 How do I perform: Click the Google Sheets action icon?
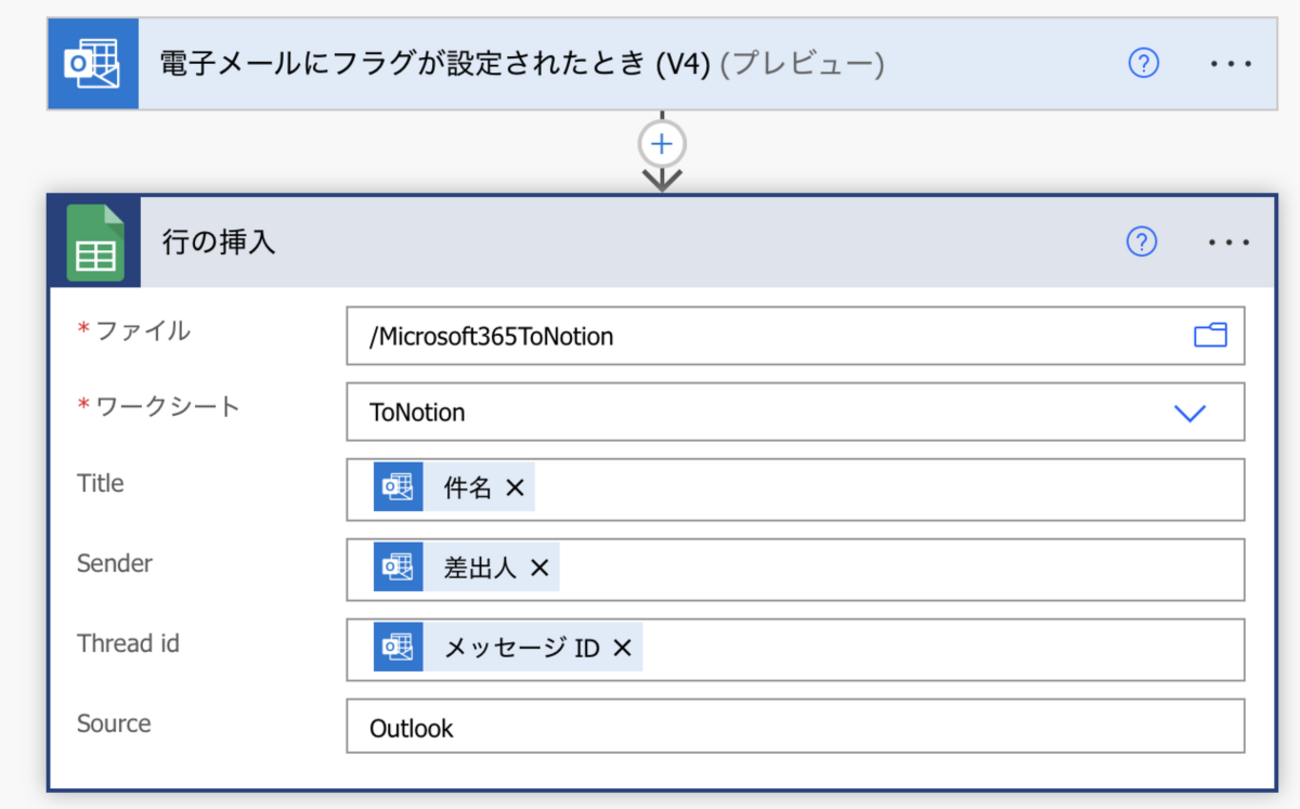coord(95,242)
